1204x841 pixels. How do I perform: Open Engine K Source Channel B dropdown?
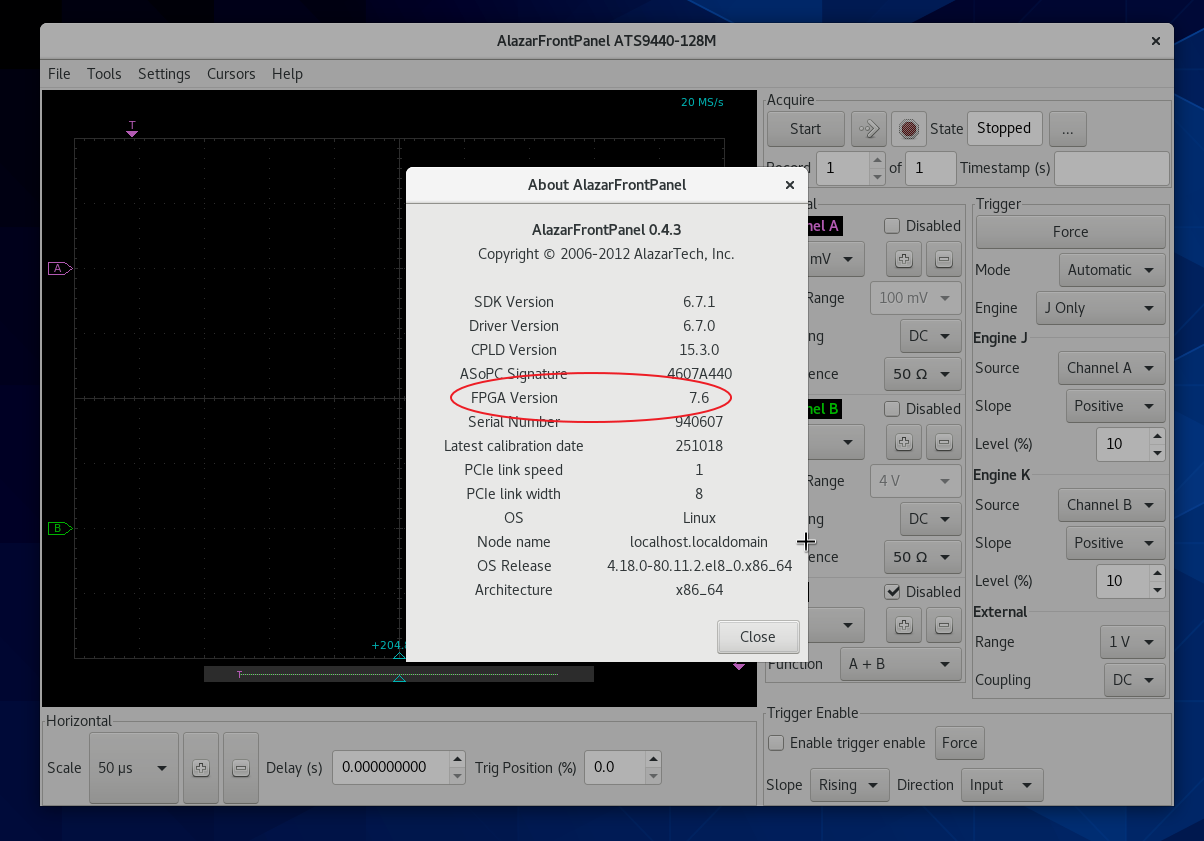click(1112, 505)
